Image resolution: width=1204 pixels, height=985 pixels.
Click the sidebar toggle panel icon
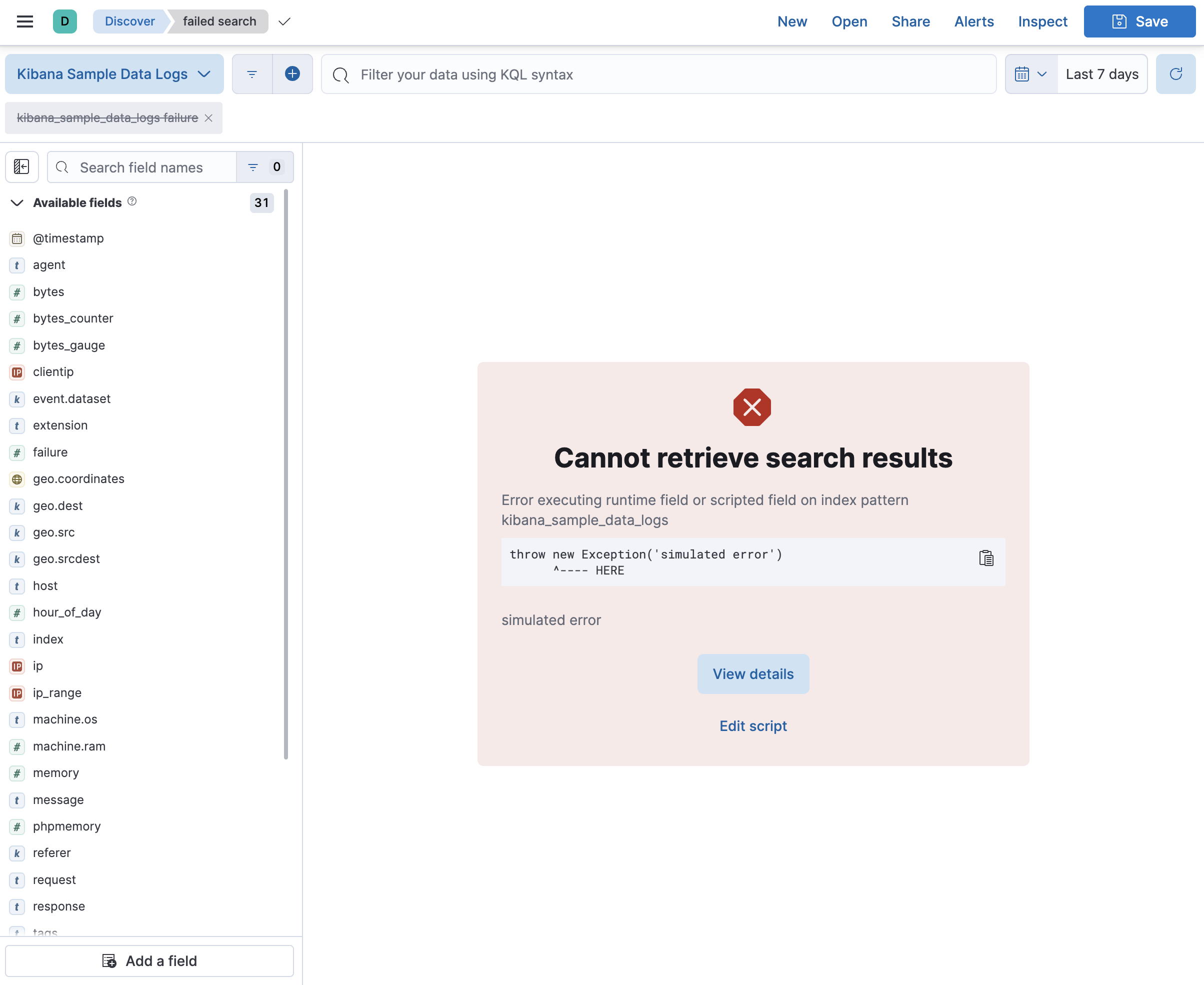pos(21,166)
